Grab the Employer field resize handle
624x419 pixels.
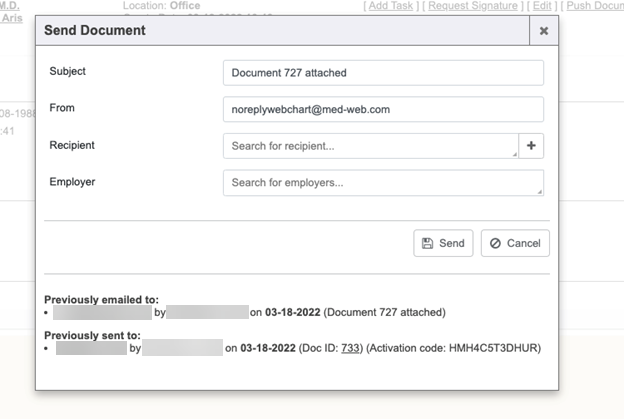point(540,192)
